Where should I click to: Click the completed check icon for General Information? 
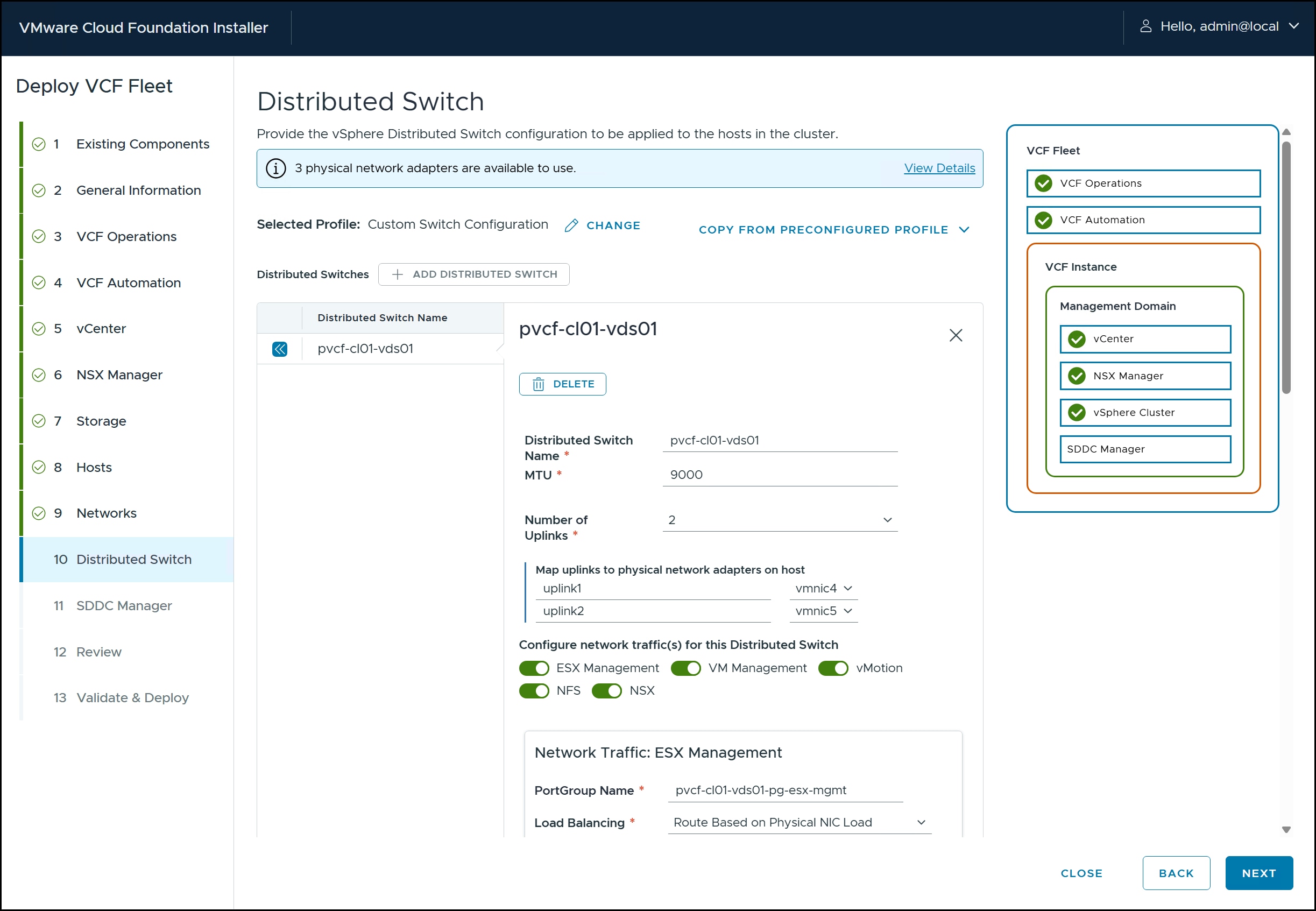(x=39, y=190)
